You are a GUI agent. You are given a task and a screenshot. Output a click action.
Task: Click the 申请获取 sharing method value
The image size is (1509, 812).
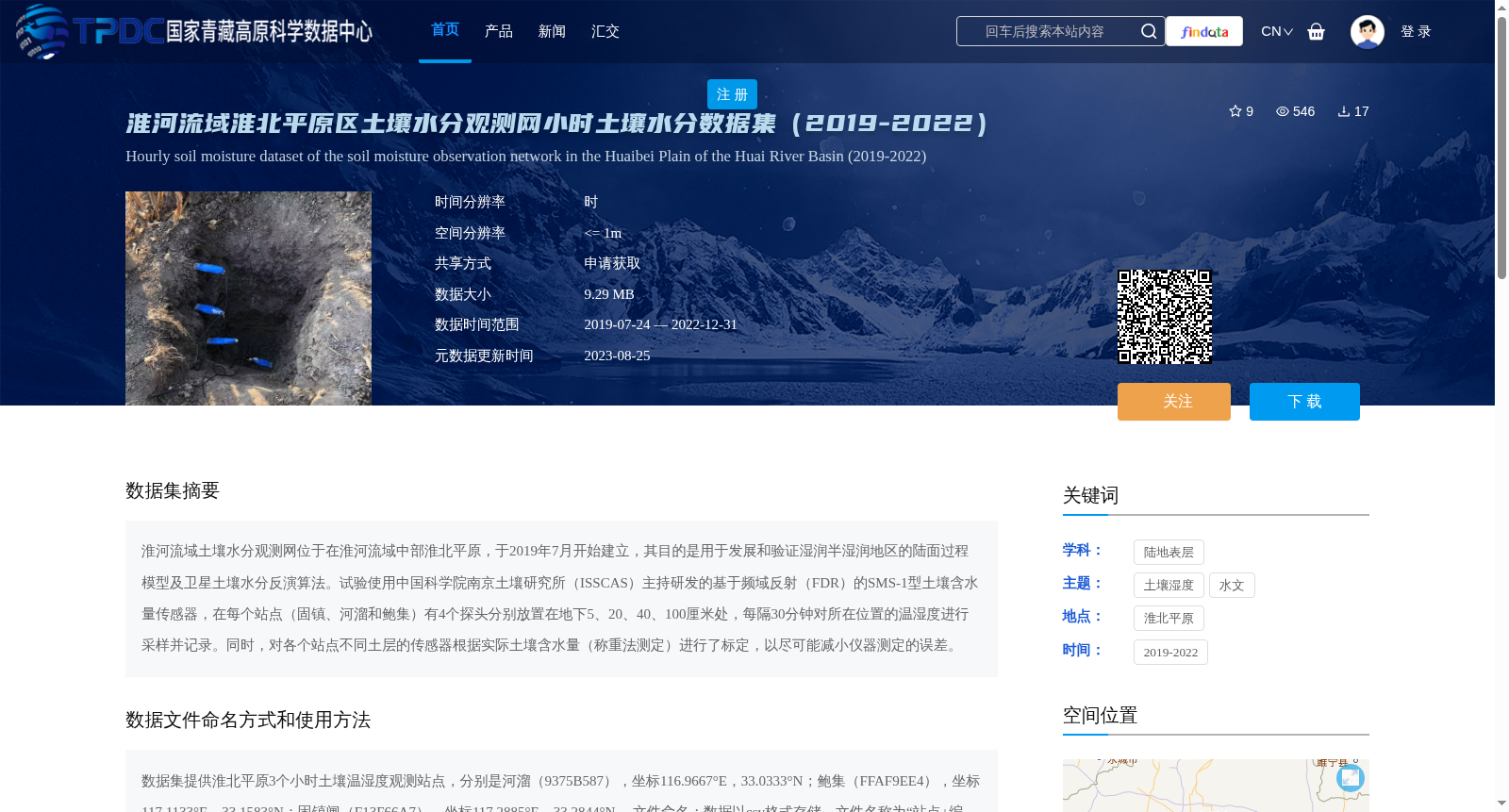(x=612, y=263)
